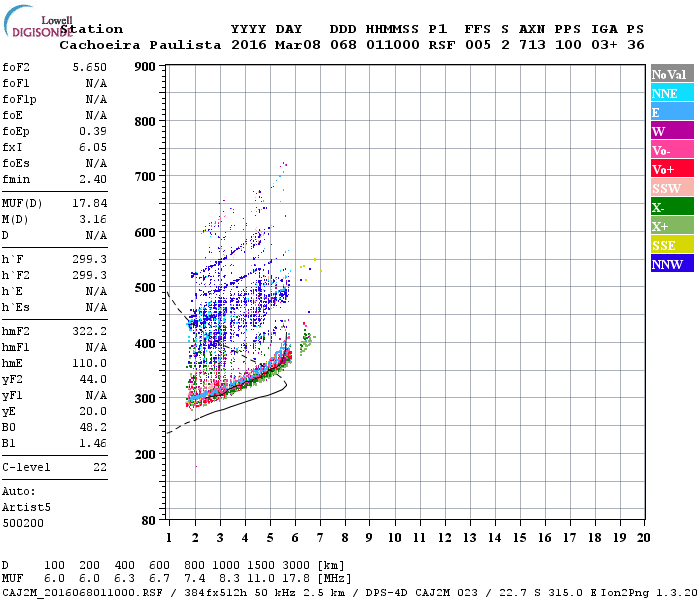Select the NNE cyan legend swatch
Image resolution: width=700 pixels, height=600 pixels.
tap(672, 93)
